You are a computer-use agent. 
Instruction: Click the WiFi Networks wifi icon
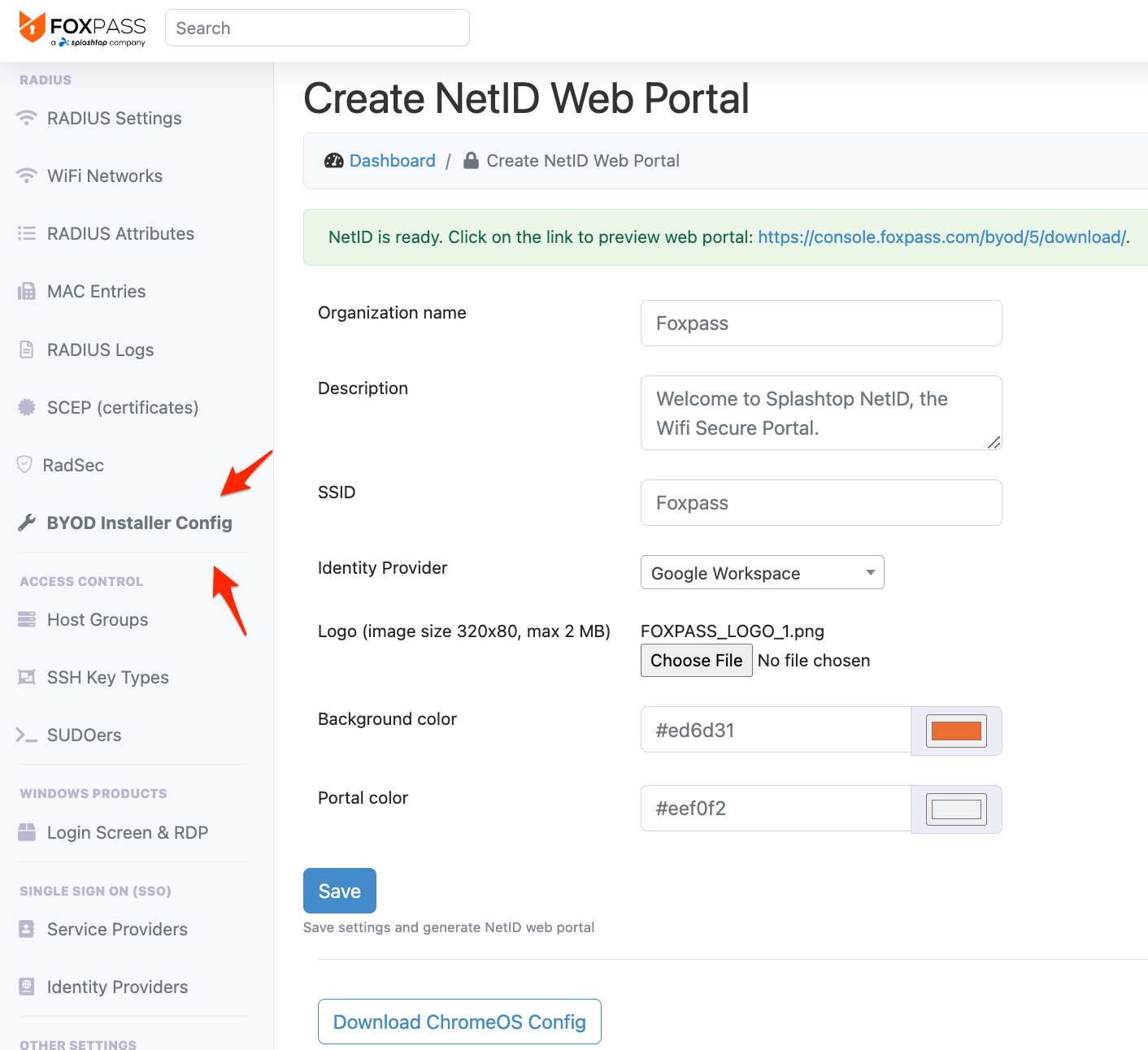(27, 176)
